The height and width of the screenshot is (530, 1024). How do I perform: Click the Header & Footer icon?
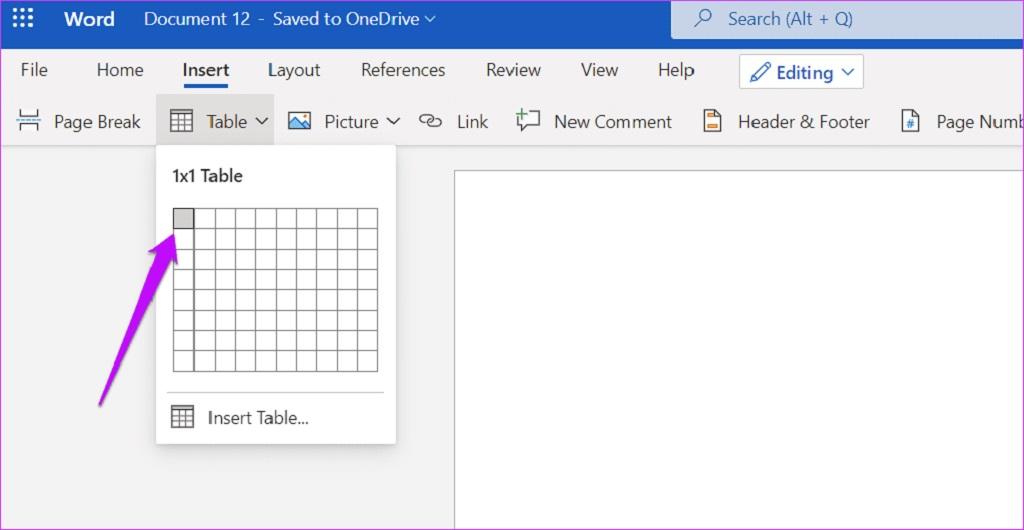712,121
